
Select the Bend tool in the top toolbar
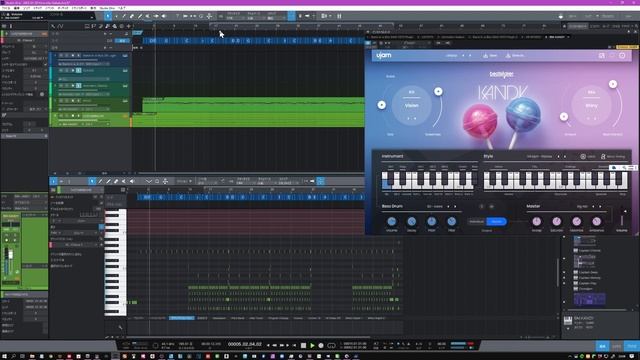click(x=156, y=16)
